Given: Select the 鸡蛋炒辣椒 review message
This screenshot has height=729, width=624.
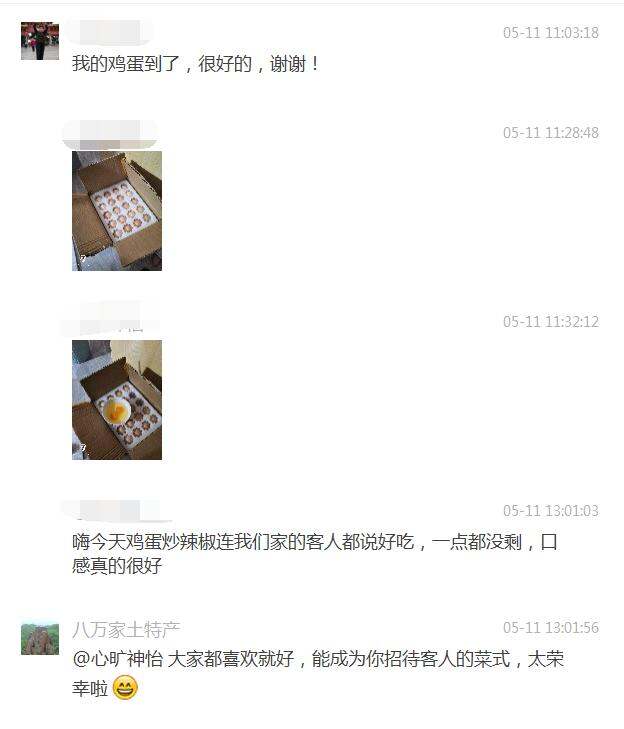Looking at the screenshot, I should [315, 554].
